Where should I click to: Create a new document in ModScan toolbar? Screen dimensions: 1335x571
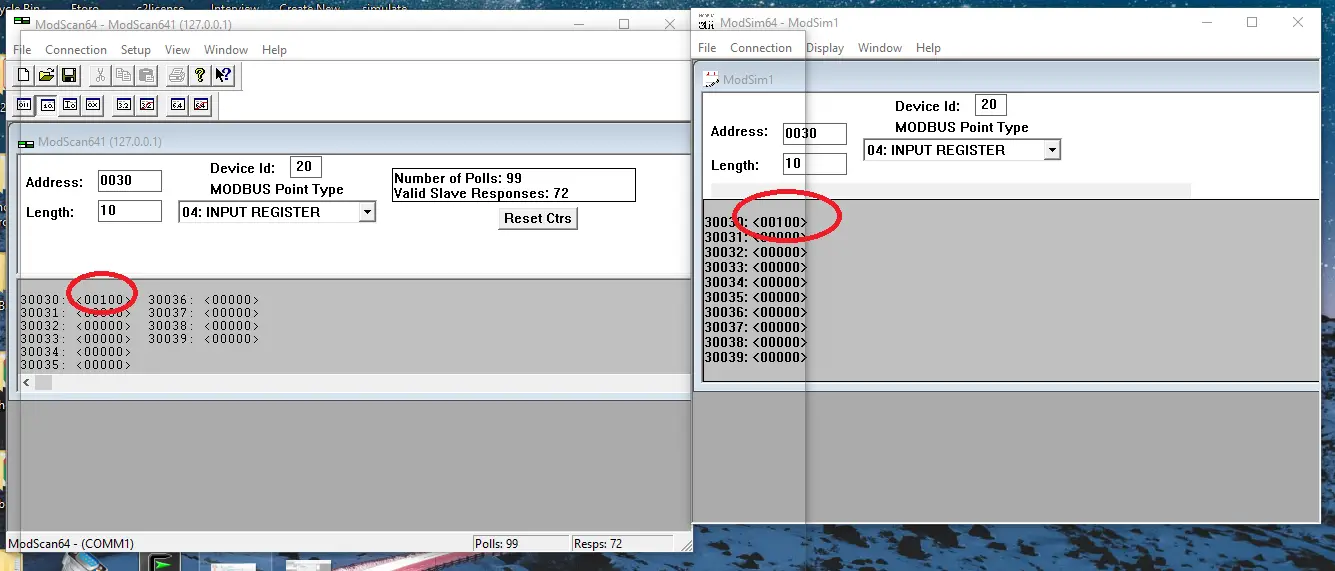tap(24, 75)
